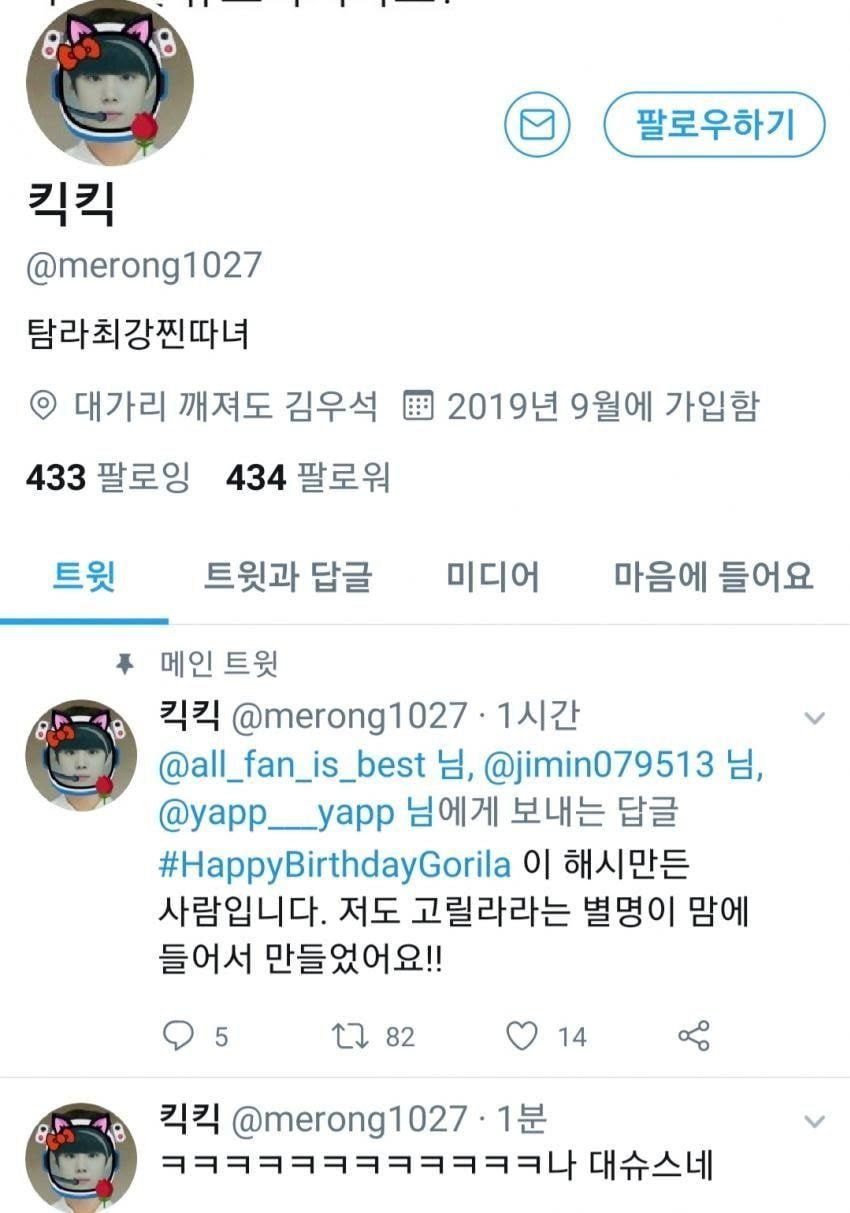850x1213 pixels.
Task: Switch to the 트윗과 답글 tab
Action: pos(288,577)
